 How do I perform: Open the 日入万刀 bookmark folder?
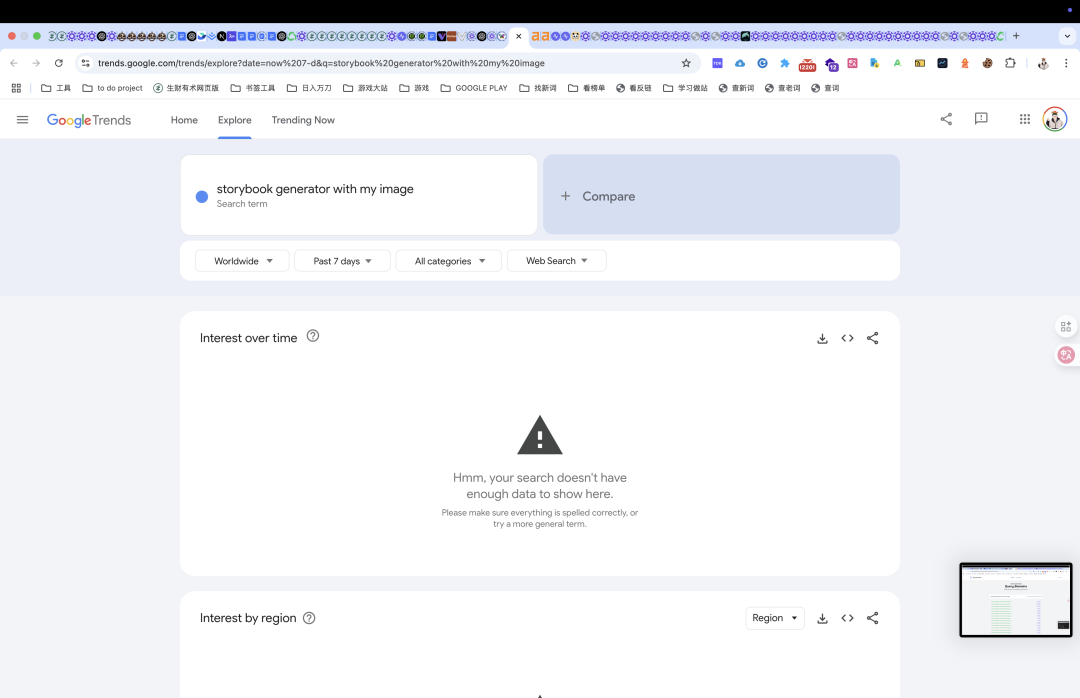pyautogui.click(x=309, y=88)
